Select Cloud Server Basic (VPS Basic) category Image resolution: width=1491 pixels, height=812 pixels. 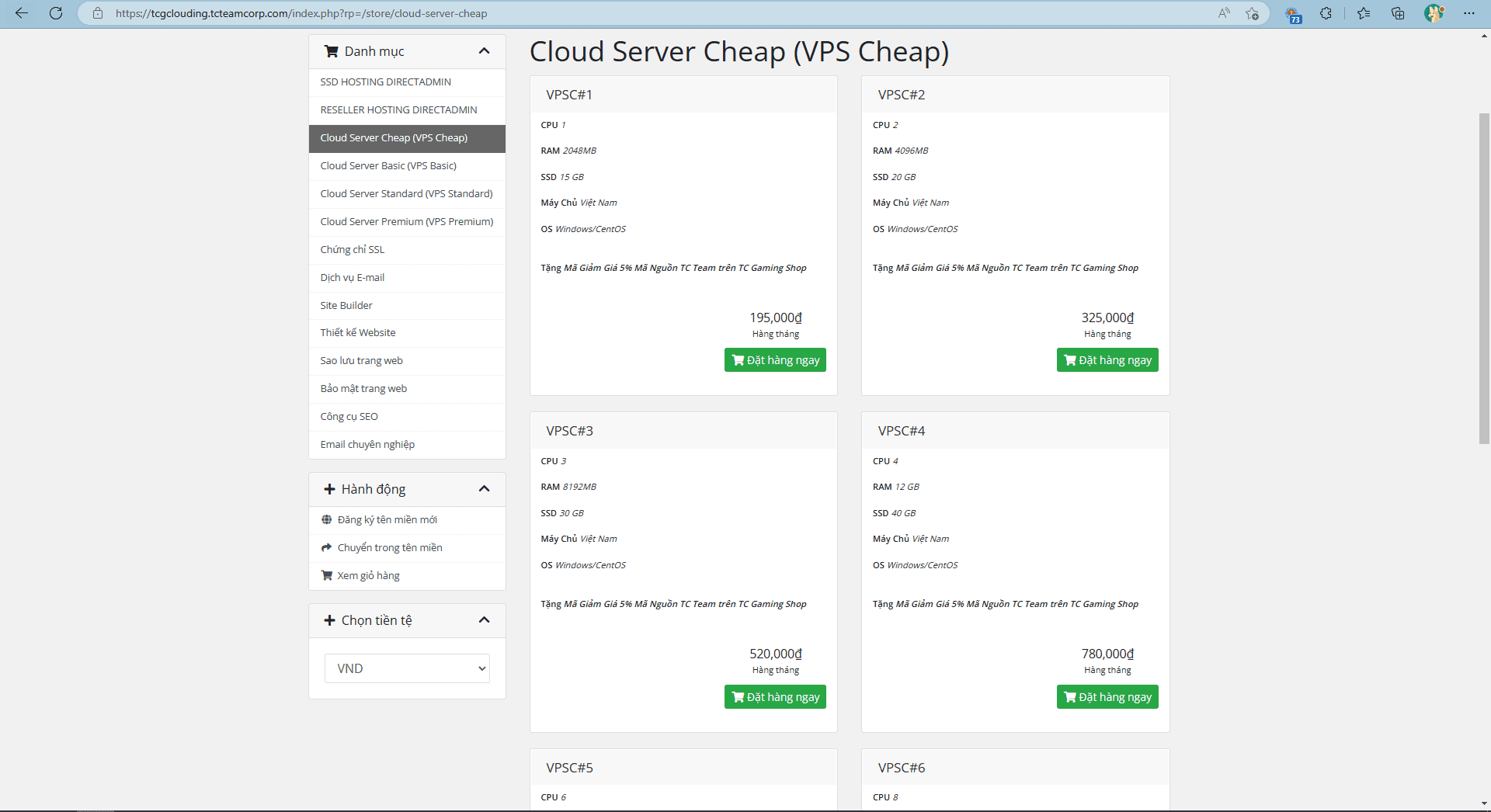[388, 165]
